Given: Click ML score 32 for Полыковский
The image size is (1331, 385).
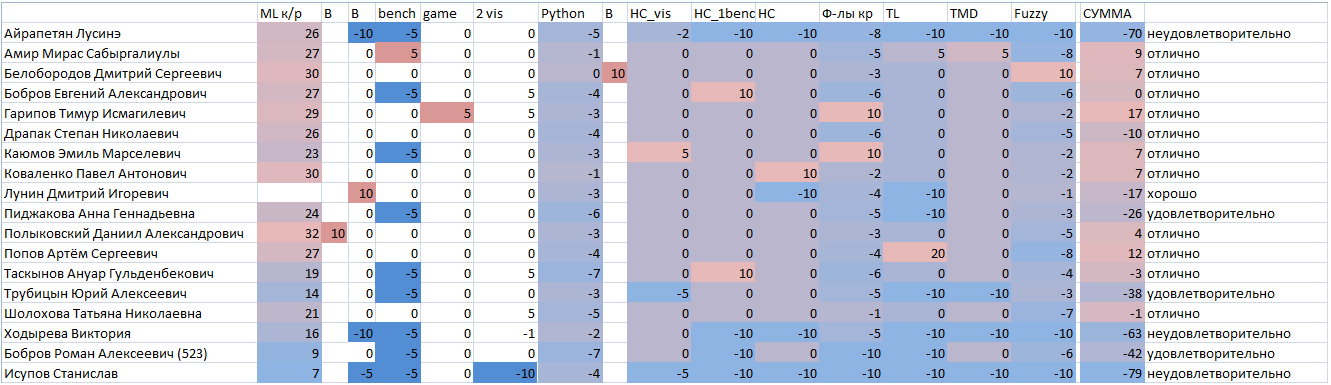Looking at the screenshot, I should click(289, 234).
